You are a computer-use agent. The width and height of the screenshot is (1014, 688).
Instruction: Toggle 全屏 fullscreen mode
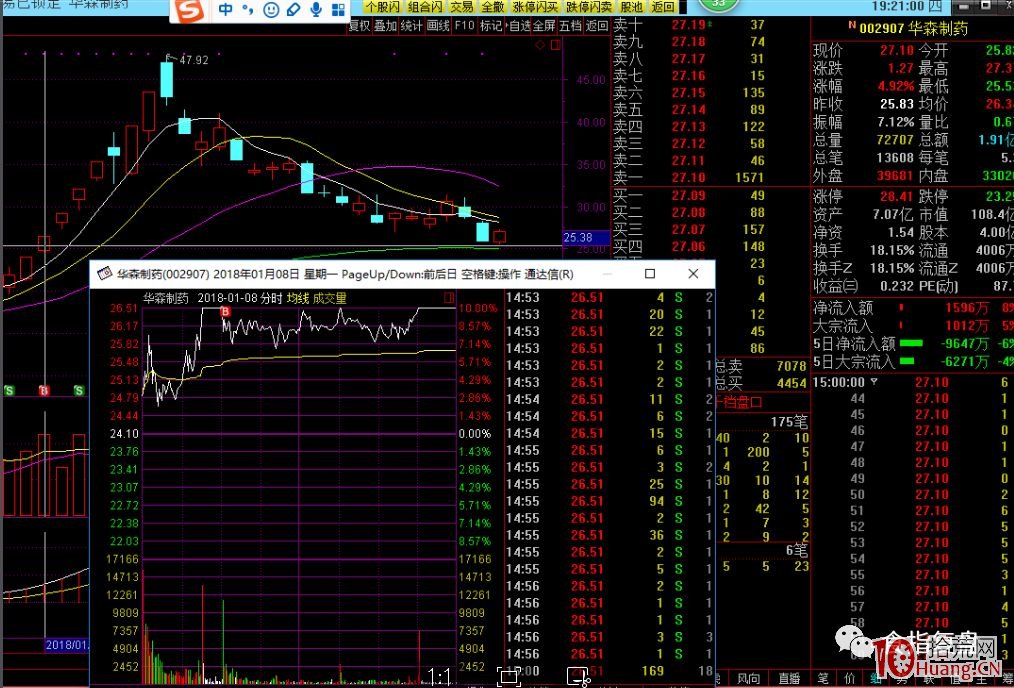click(x=544, y=26)
